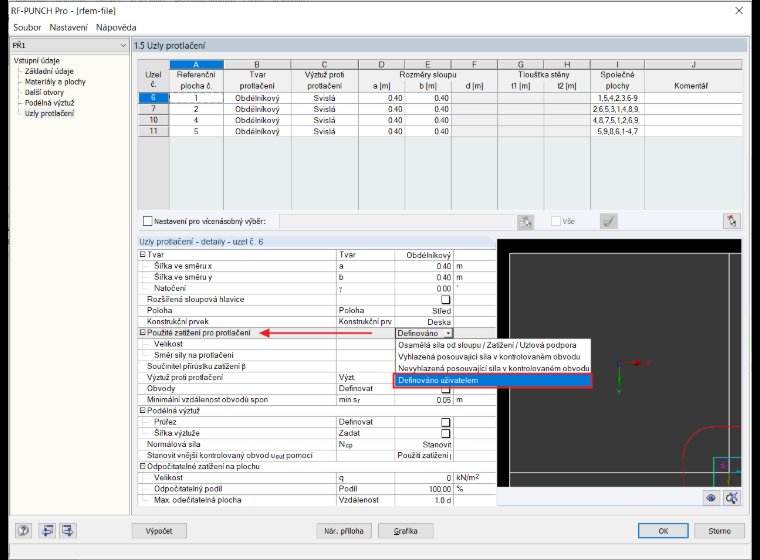Click the Nár. příloha button
The image size is (760, 560).
(x=344, y=531)
